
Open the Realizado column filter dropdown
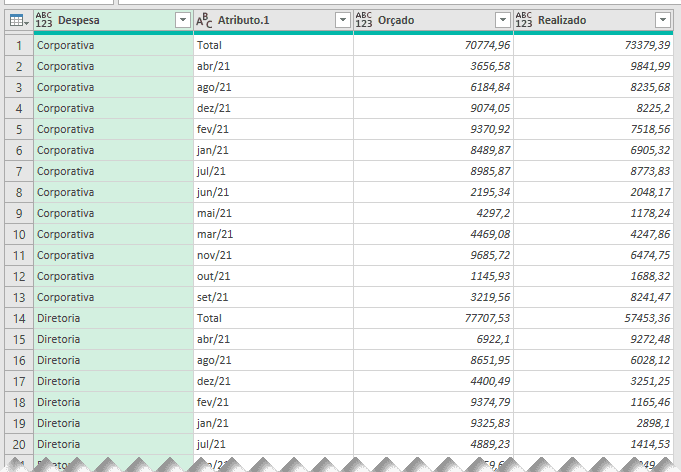click(662, 20)
